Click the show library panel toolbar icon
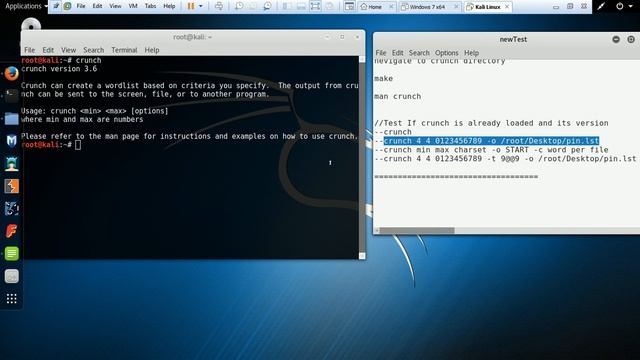 click(x=287, y=6)
